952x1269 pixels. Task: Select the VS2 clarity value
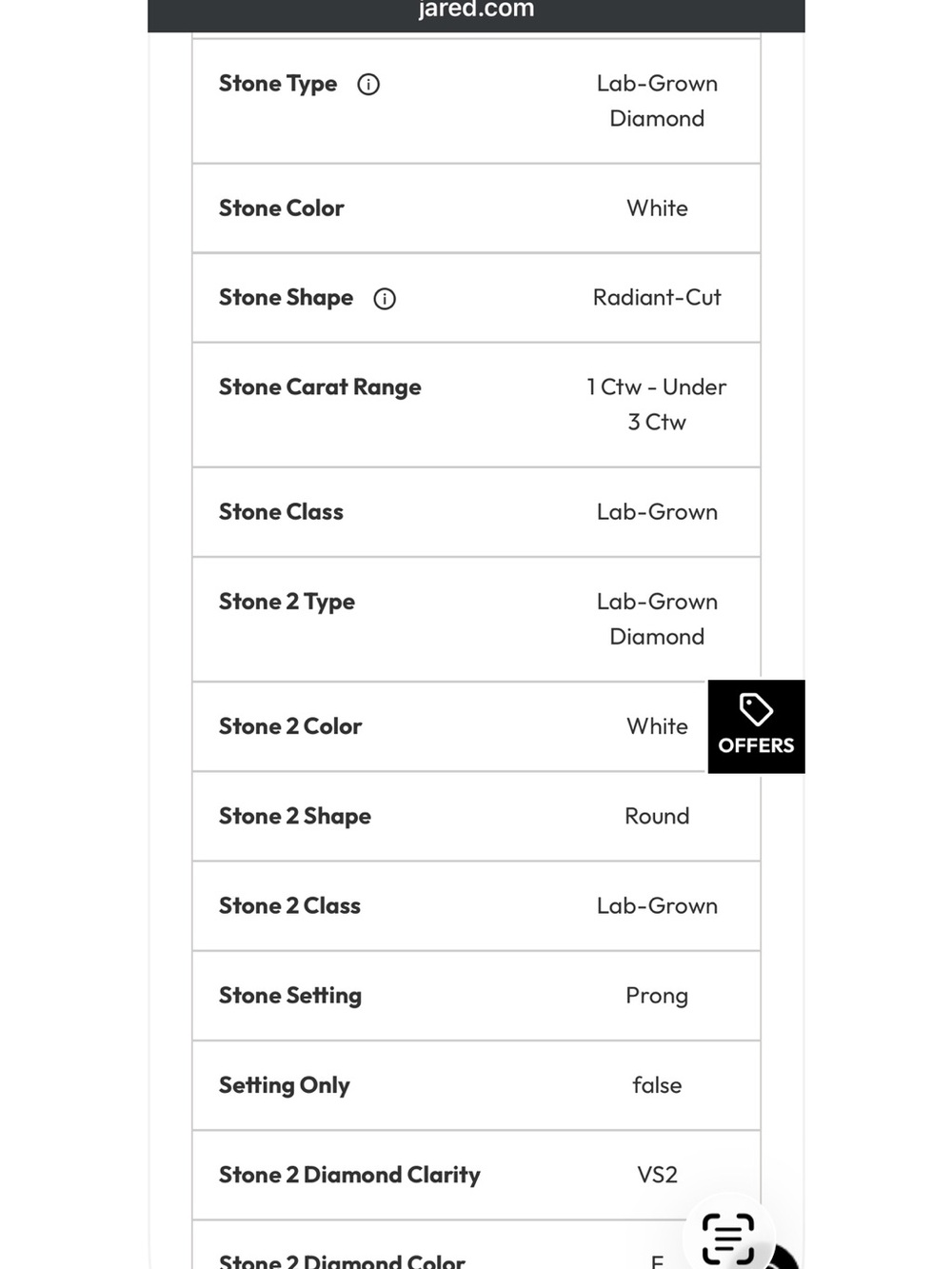[x=657, y=1175]
